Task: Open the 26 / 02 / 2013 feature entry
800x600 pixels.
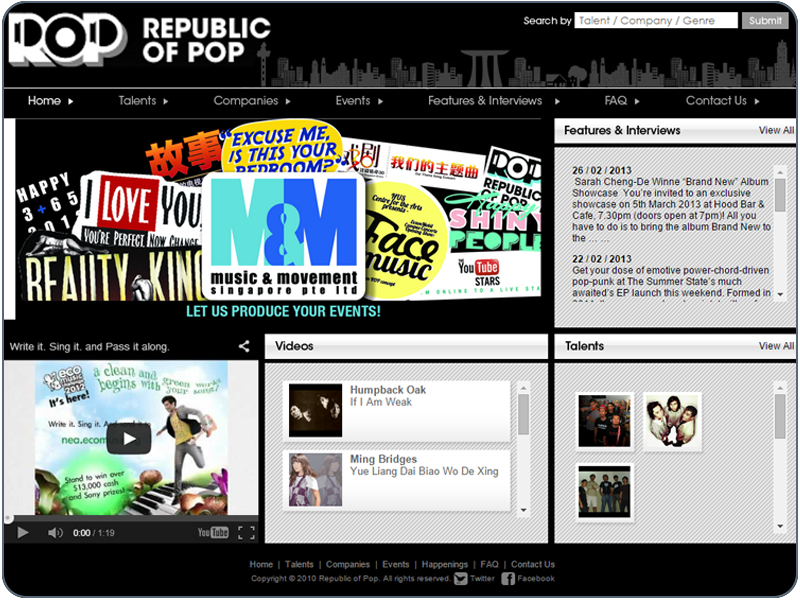Action: 671,204
